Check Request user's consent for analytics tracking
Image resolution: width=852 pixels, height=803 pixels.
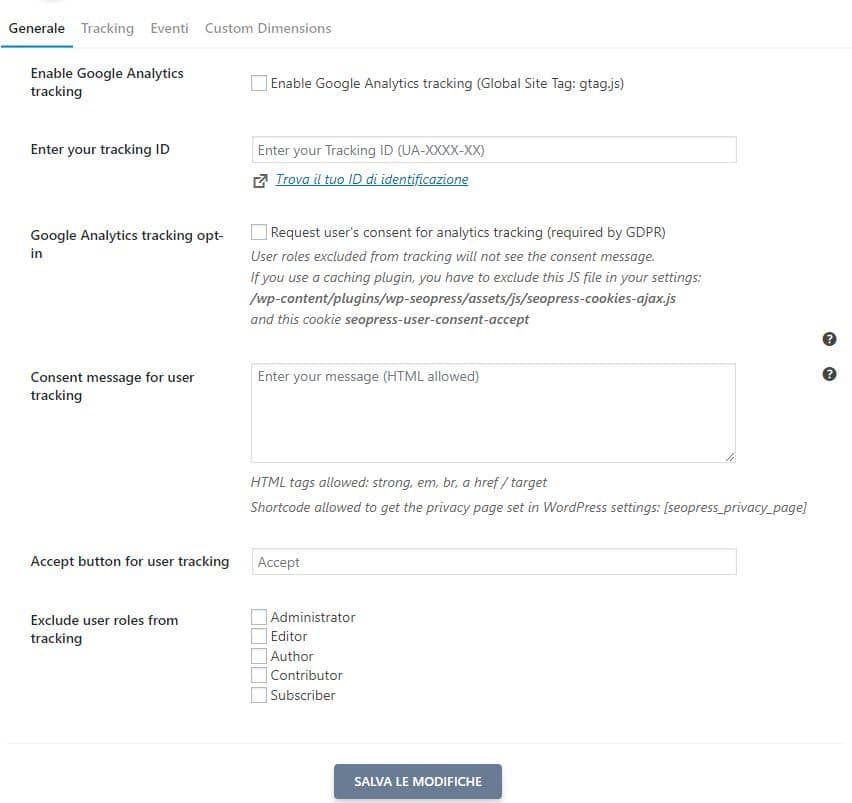pyautogui.click(x=259, y=232)
